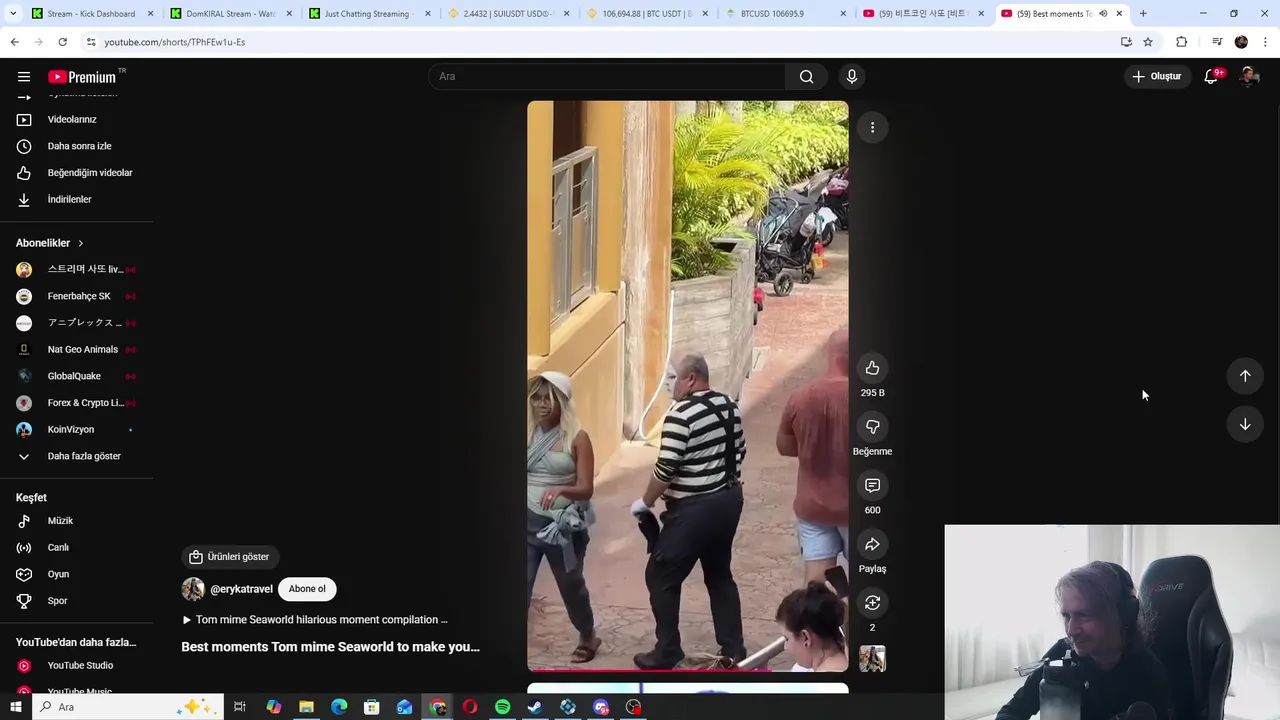Screen dimensions: 1280x720
Task: Open a new browser tab
Action: [x=1143, y=14]
